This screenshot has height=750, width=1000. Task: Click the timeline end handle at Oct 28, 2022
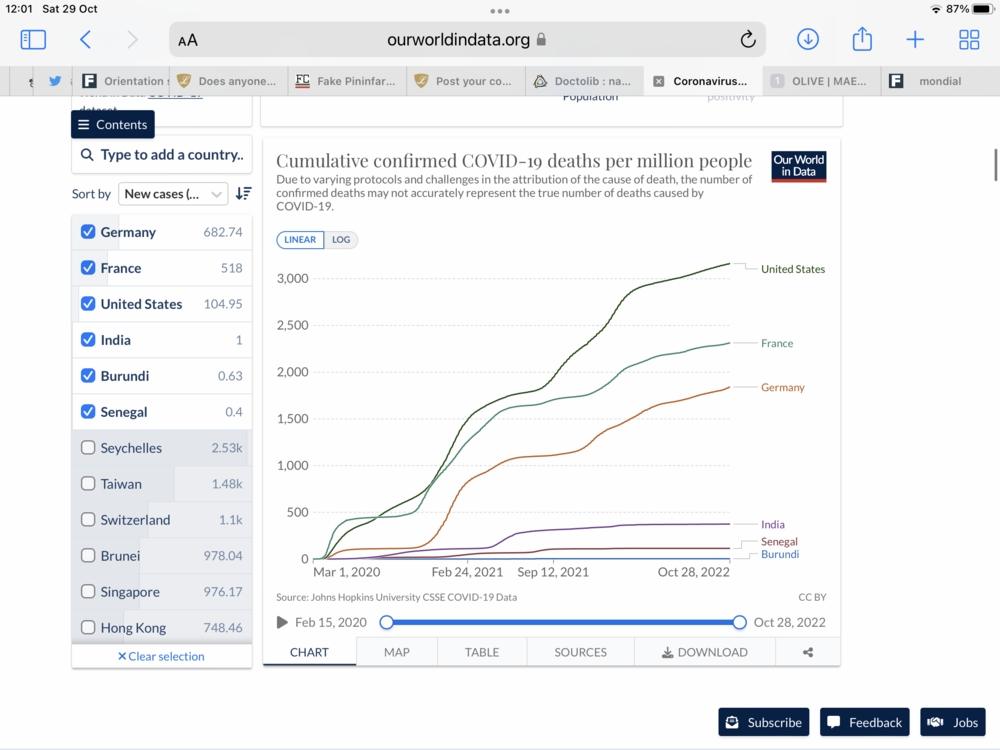[739, 622]
